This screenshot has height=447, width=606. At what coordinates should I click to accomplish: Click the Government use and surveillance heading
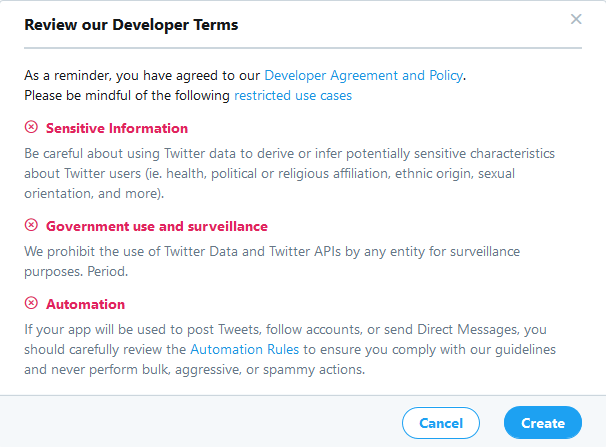[x=157, y=226]
